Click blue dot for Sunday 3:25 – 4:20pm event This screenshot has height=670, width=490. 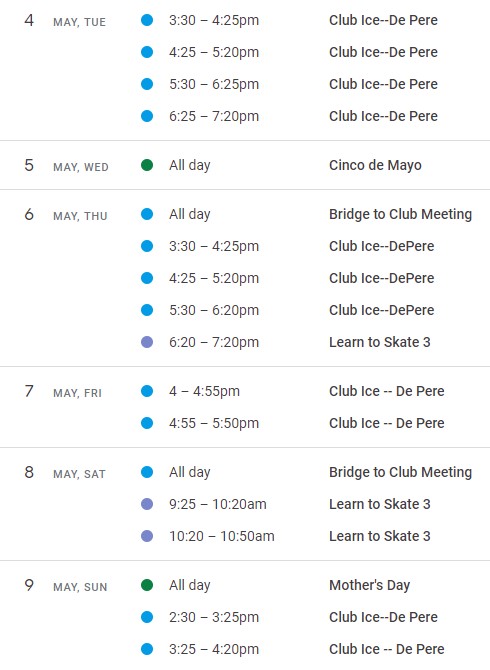(147, 649)
